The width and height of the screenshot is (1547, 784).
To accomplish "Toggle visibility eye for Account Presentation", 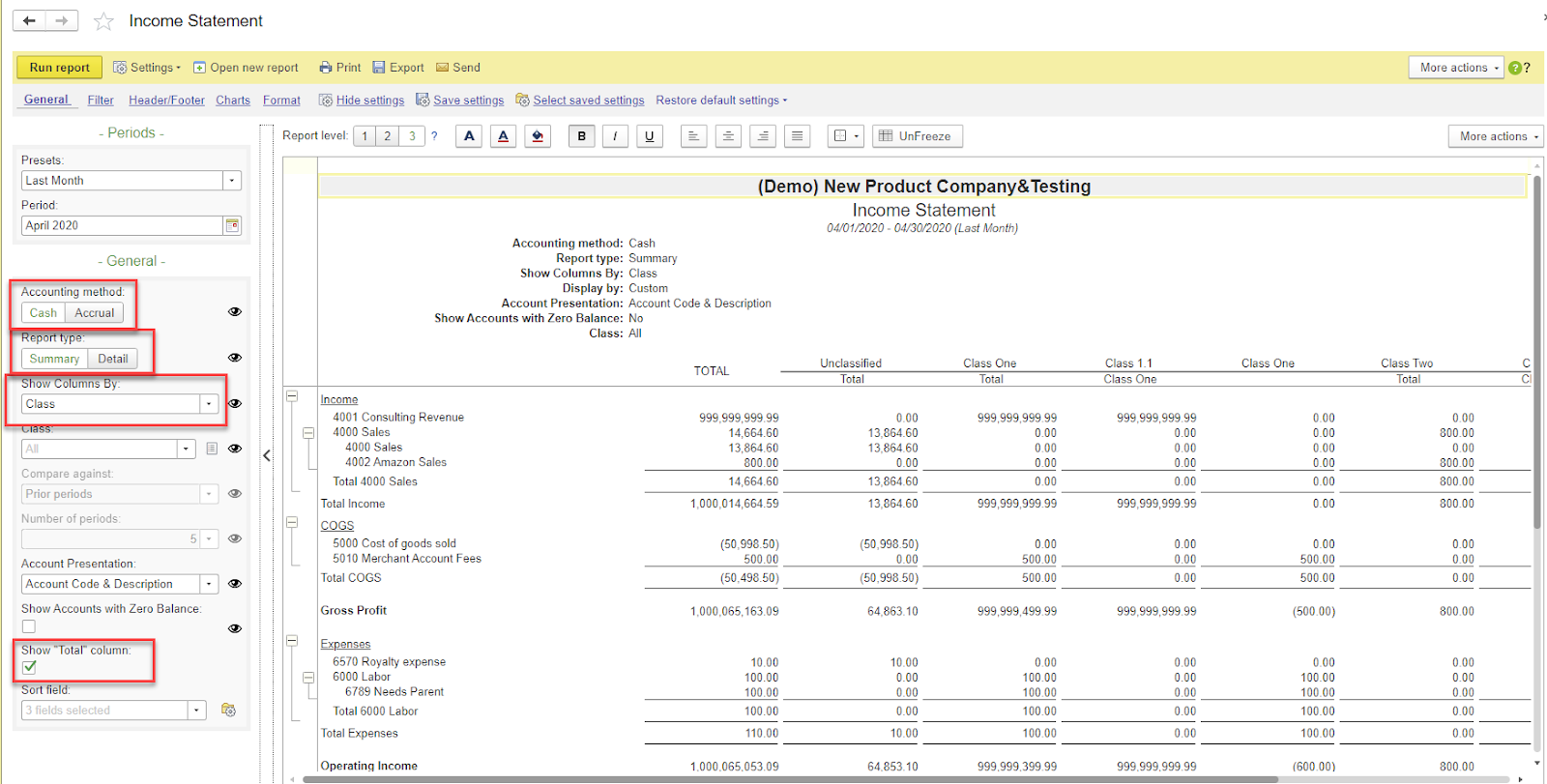I will [234, 584].
